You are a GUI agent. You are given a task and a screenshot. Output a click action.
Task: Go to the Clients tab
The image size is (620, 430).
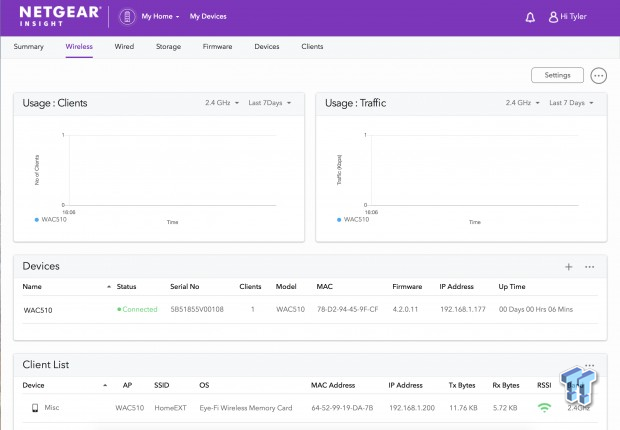[312, 47]
